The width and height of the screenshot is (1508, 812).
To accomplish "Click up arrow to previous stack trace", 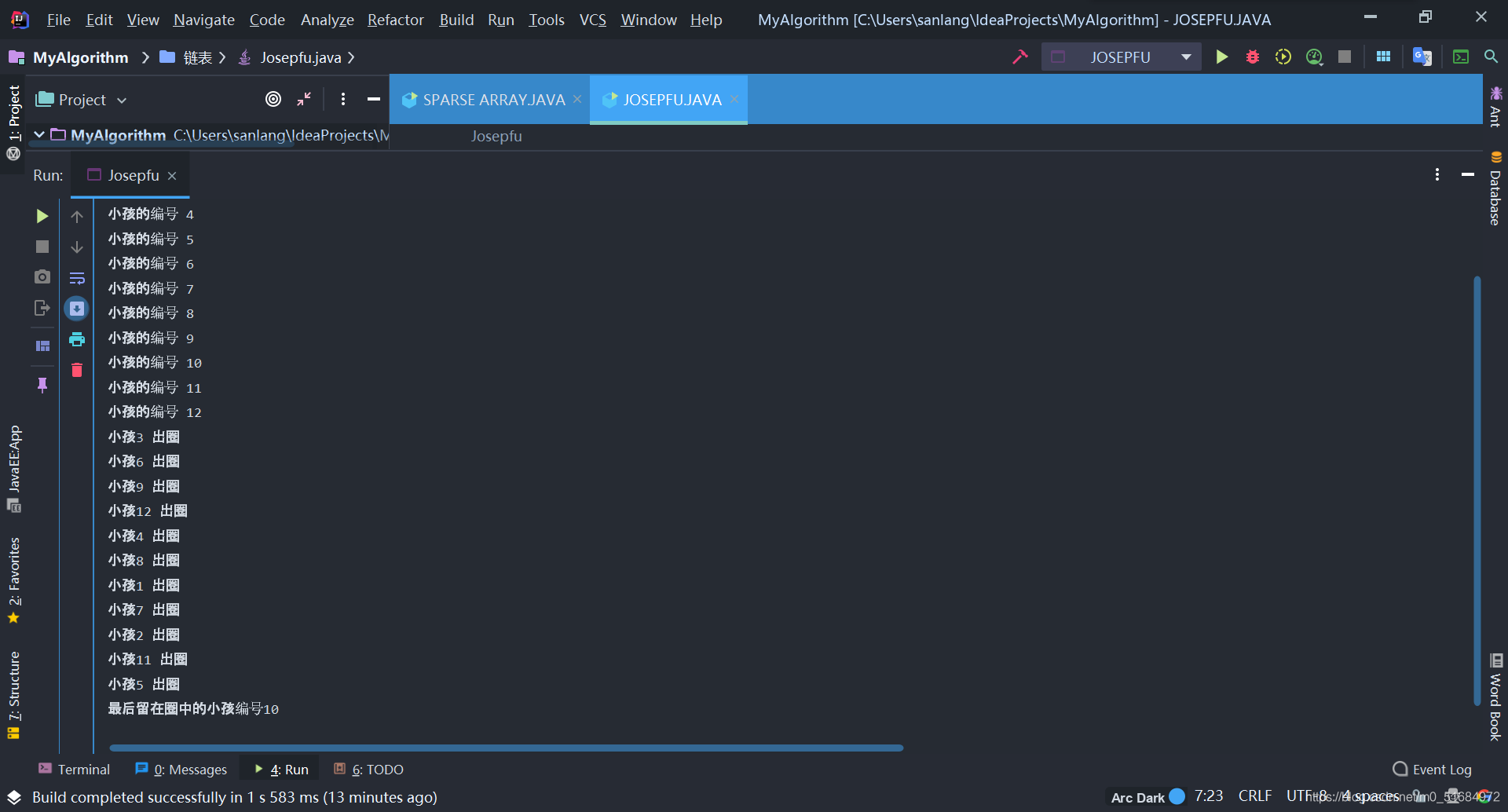I will click(x=77, y=216).
